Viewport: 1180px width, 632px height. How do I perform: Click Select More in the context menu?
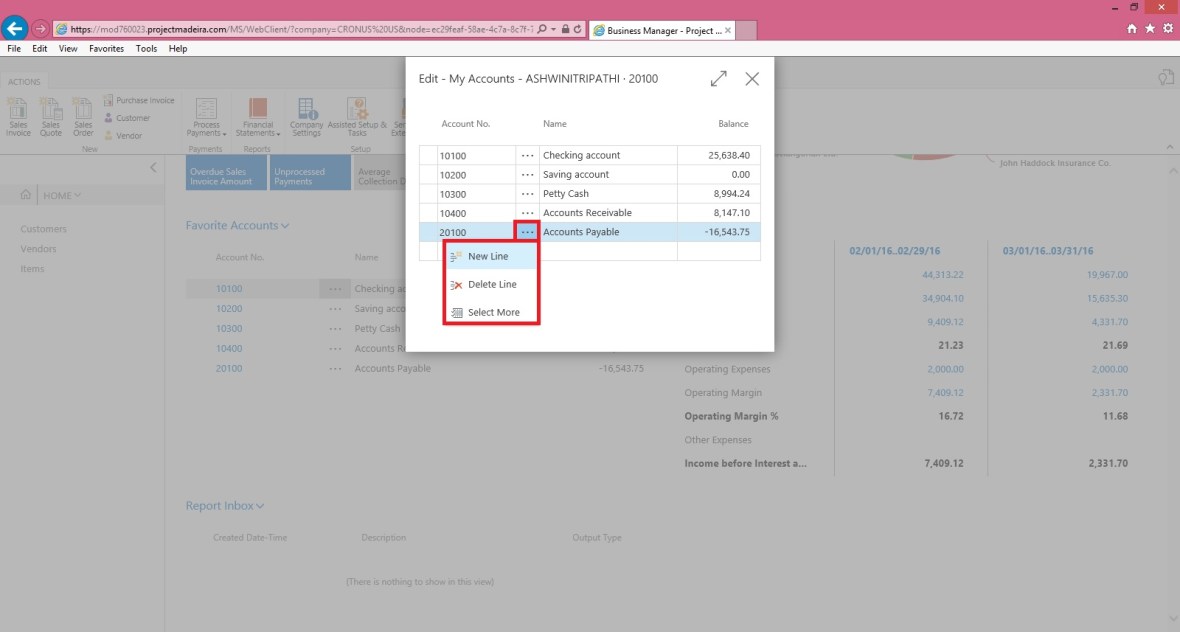493,313
